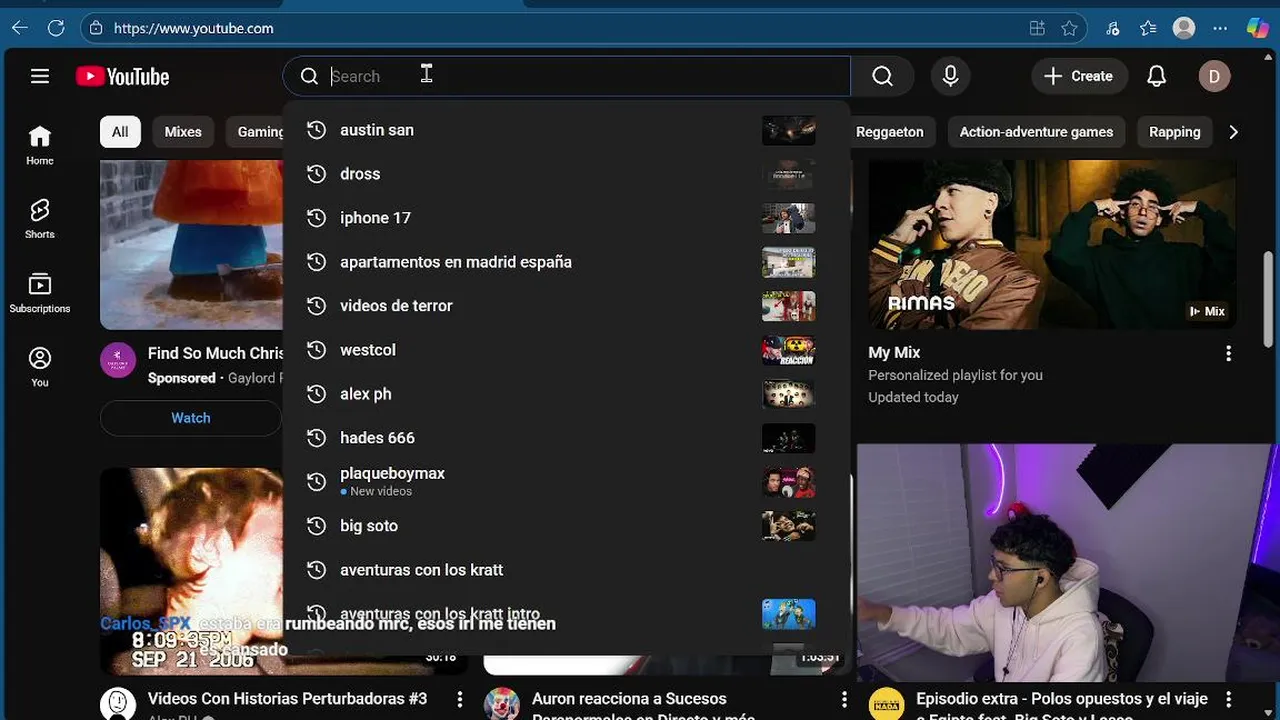Open options for Videos Con Historias Perturbadoras
The width and height of the screenshot is (1280, 720).
[x=460, y=699]
